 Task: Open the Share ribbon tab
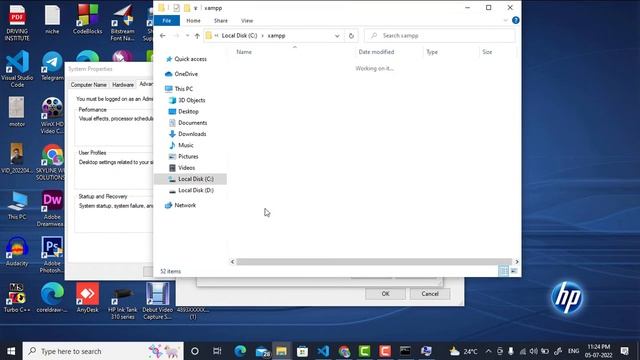[220, 20]
